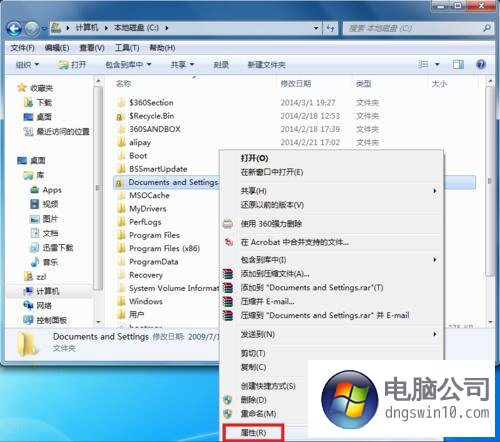The height and width of the screenshot is (442, 500).
Task: Choose 属性(R) in context menu
Action: click(x=253, y=433)
